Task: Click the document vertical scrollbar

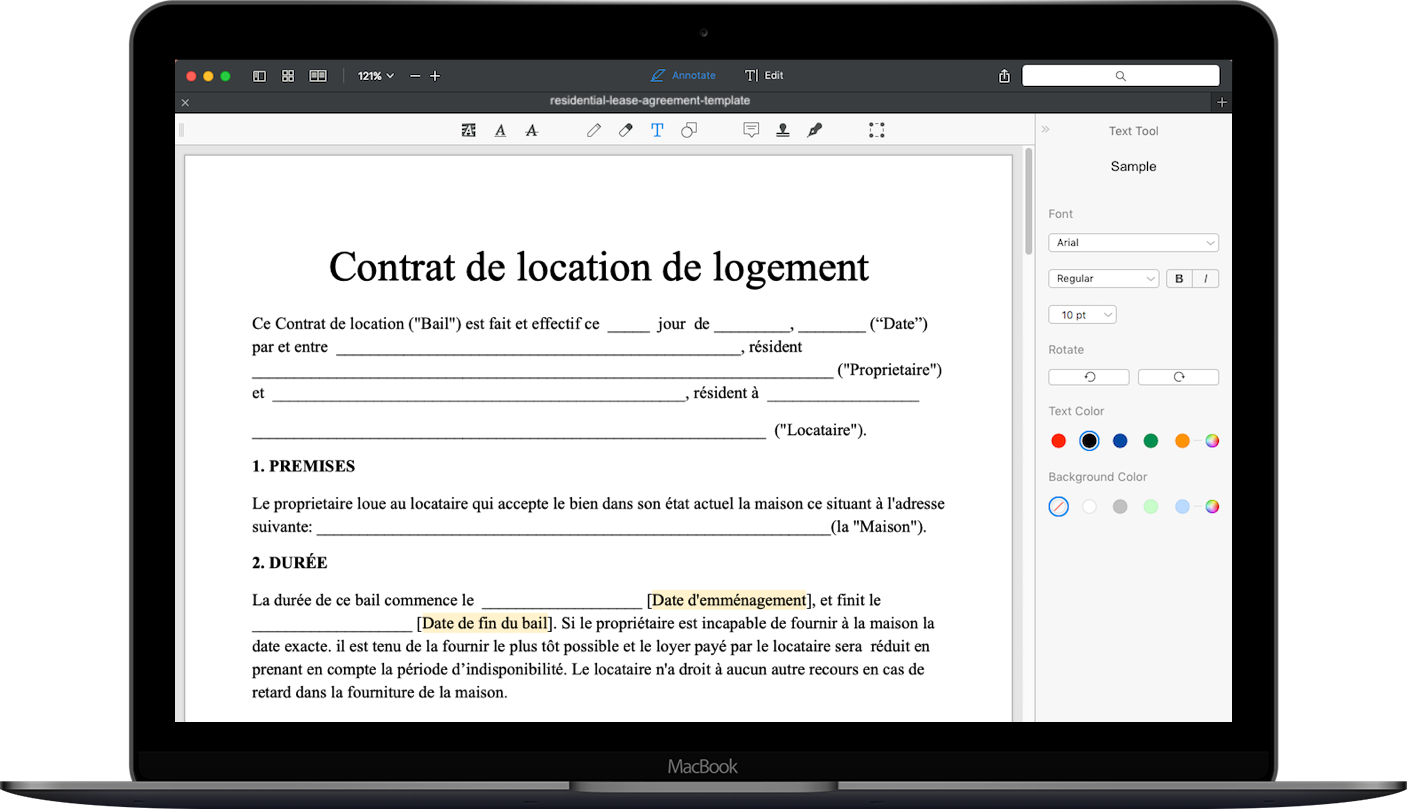Action: [x=1028, y=203]
